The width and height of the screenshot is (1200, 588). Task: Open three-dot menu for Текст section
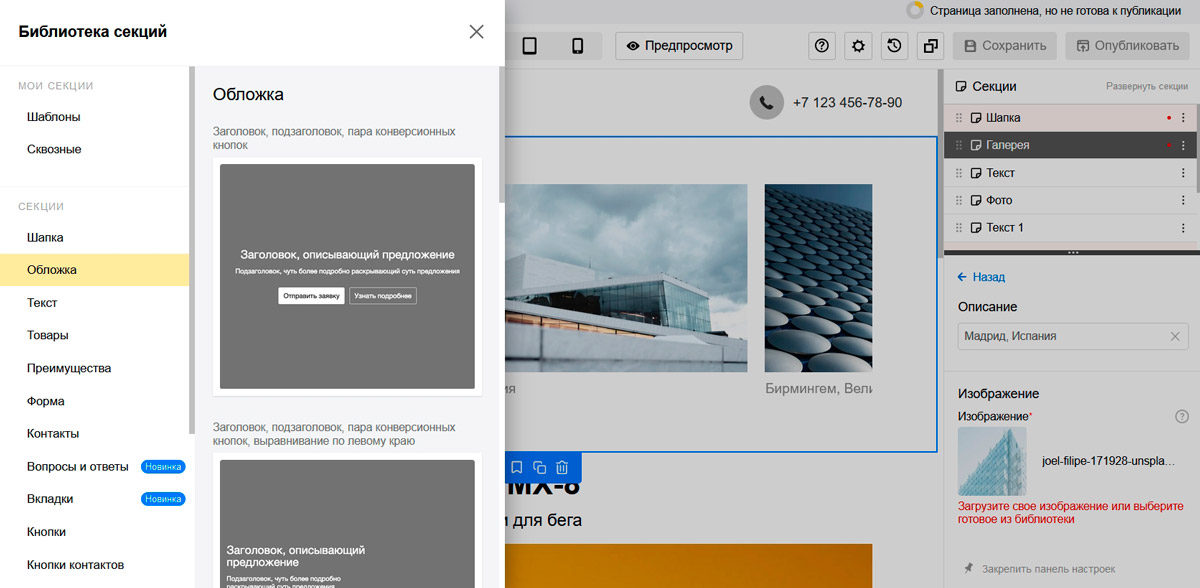[1183, 173]
